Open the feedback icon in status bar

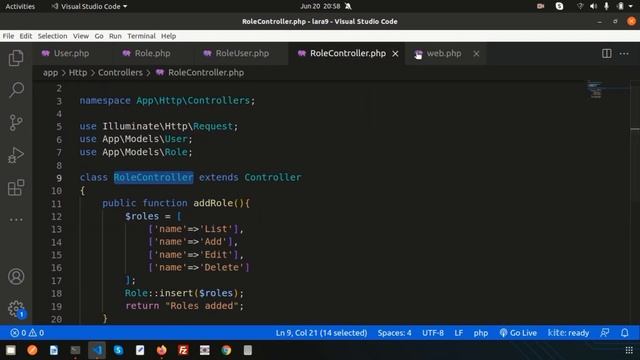[x=604, y=333]
